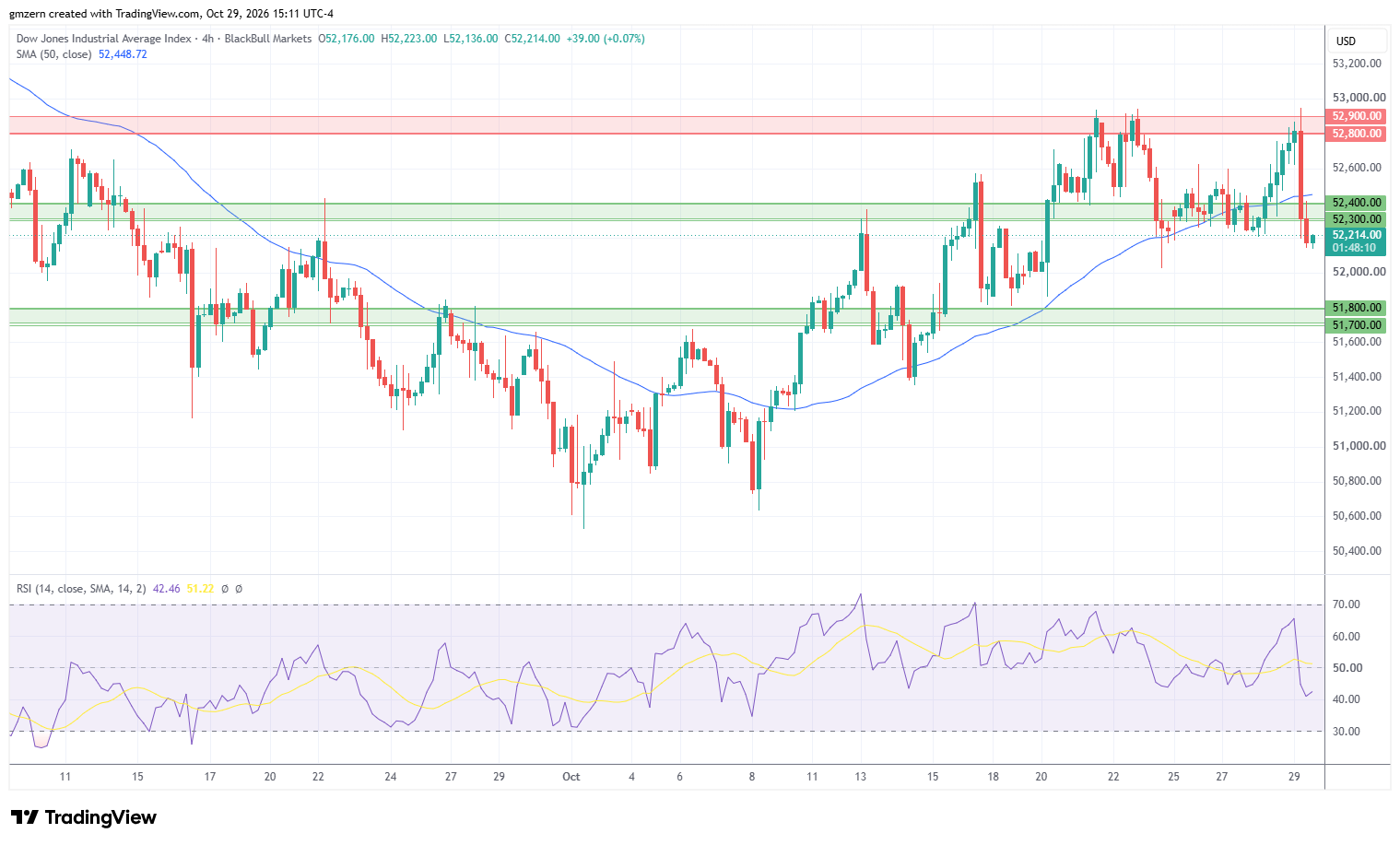Screen dimensions: 1400x845
Task: Click the Dow Jones Industrial Average Index title
Action: pos(104,39)
